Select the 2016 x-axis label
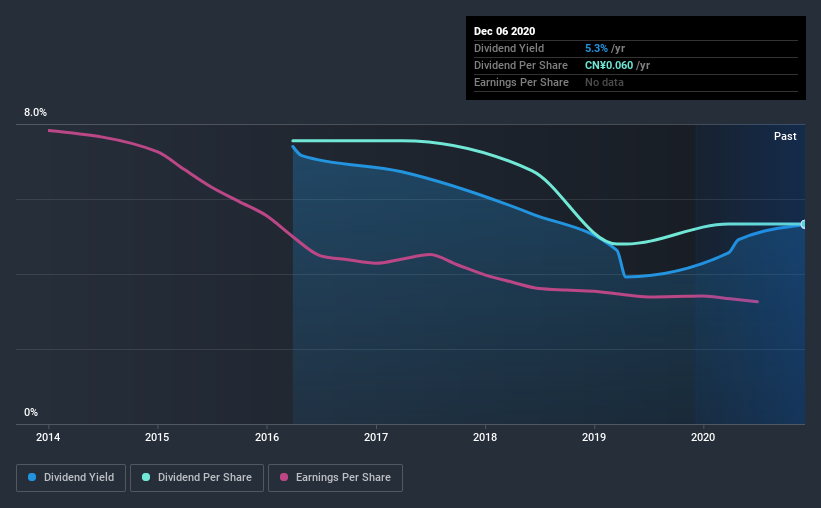 click(267, 437)
